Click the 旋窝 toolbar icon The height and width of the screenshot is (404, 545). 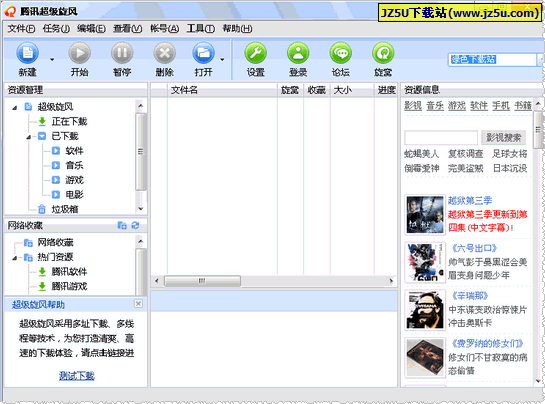pos(383,53)
